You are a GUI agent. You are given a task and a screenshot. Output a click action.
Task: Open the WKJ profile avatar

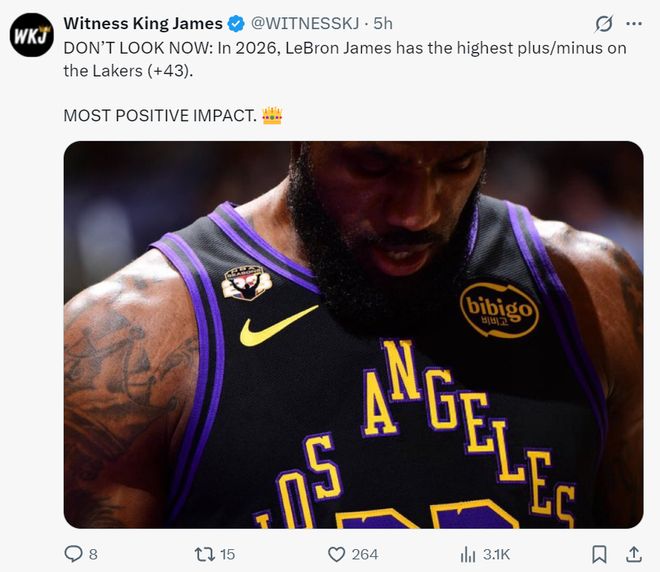31,35
